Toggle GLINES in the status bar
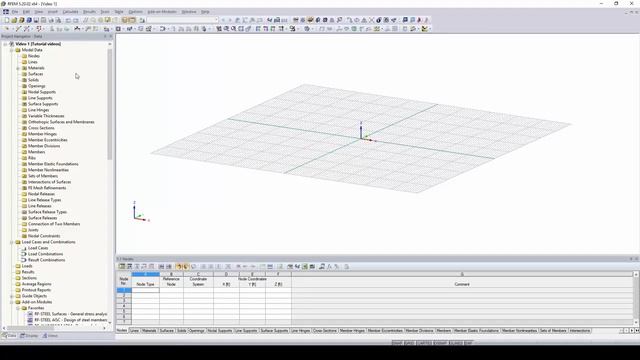The image size is (640, 360). 456,343
